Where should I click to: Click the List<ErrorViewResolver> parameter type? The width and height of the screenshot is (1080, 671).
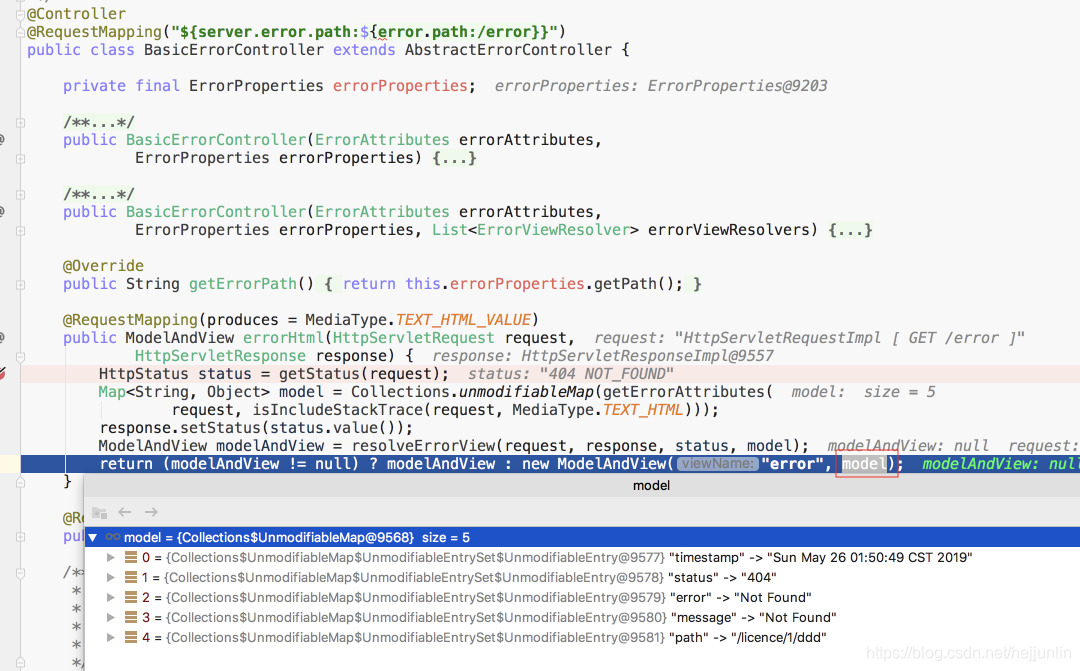pos(535,230)
